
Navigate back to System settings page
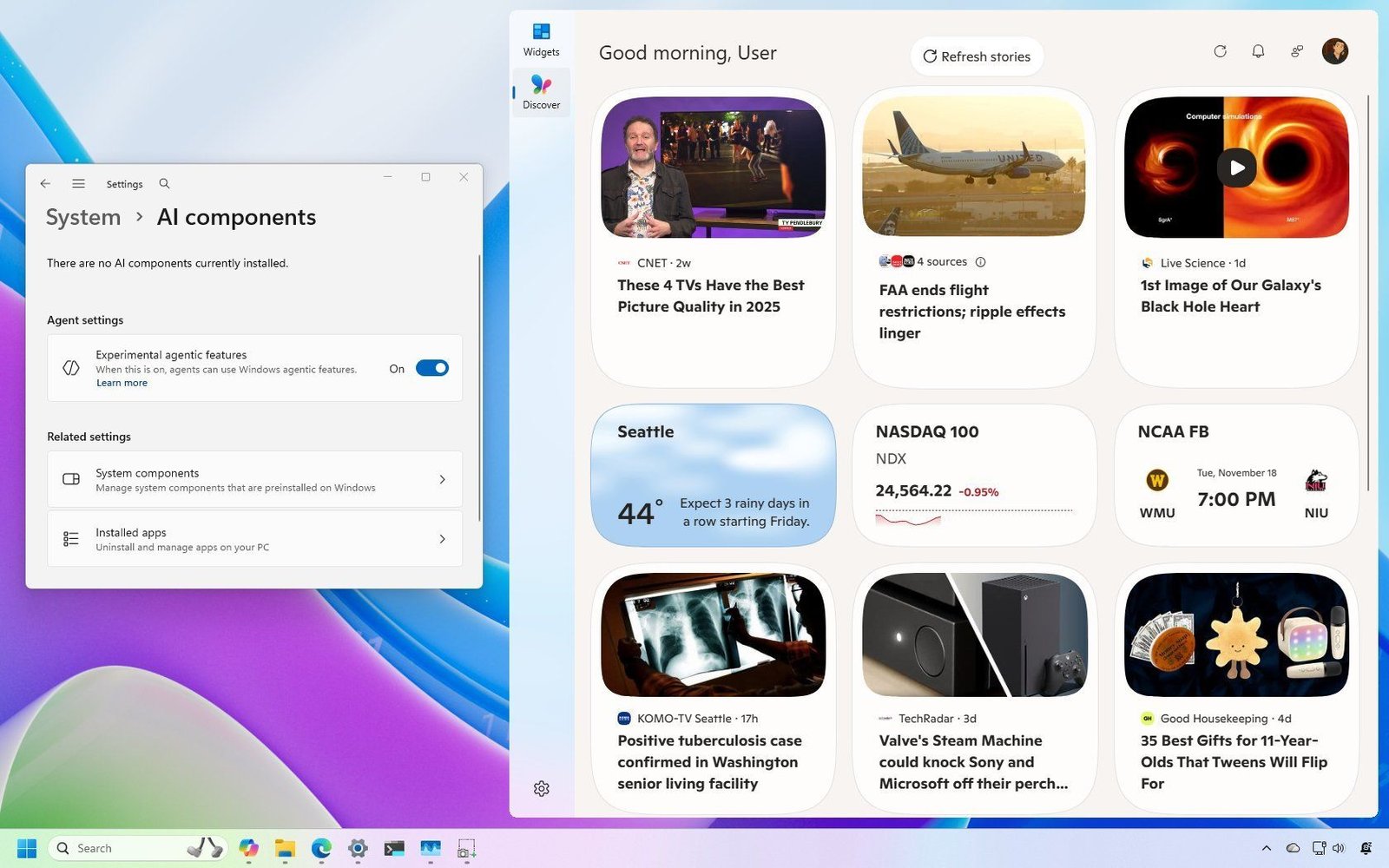coord(45,183)
